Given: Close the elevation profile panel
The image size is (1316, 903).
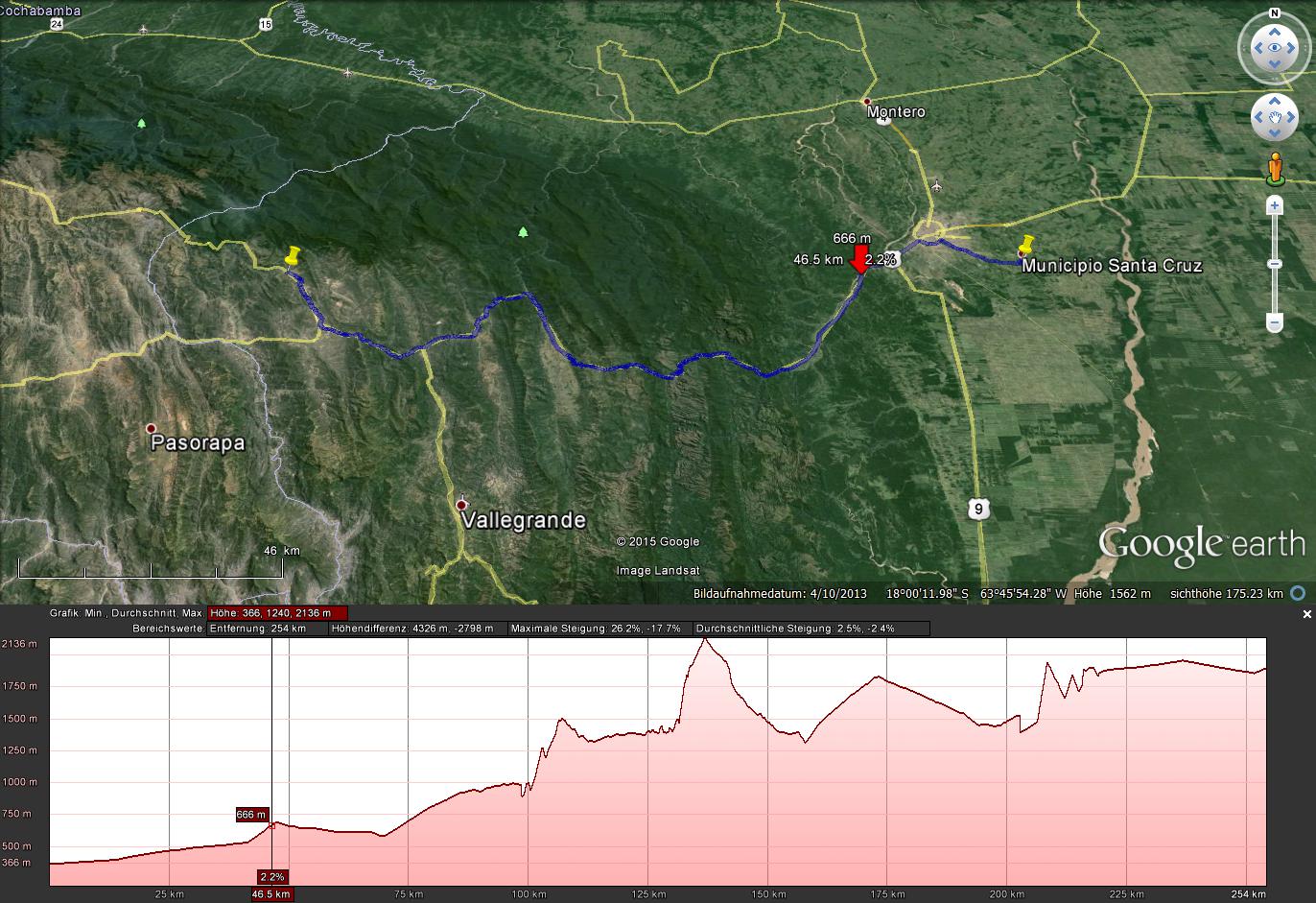Looking at the screenshot, I should point(1306,614).
